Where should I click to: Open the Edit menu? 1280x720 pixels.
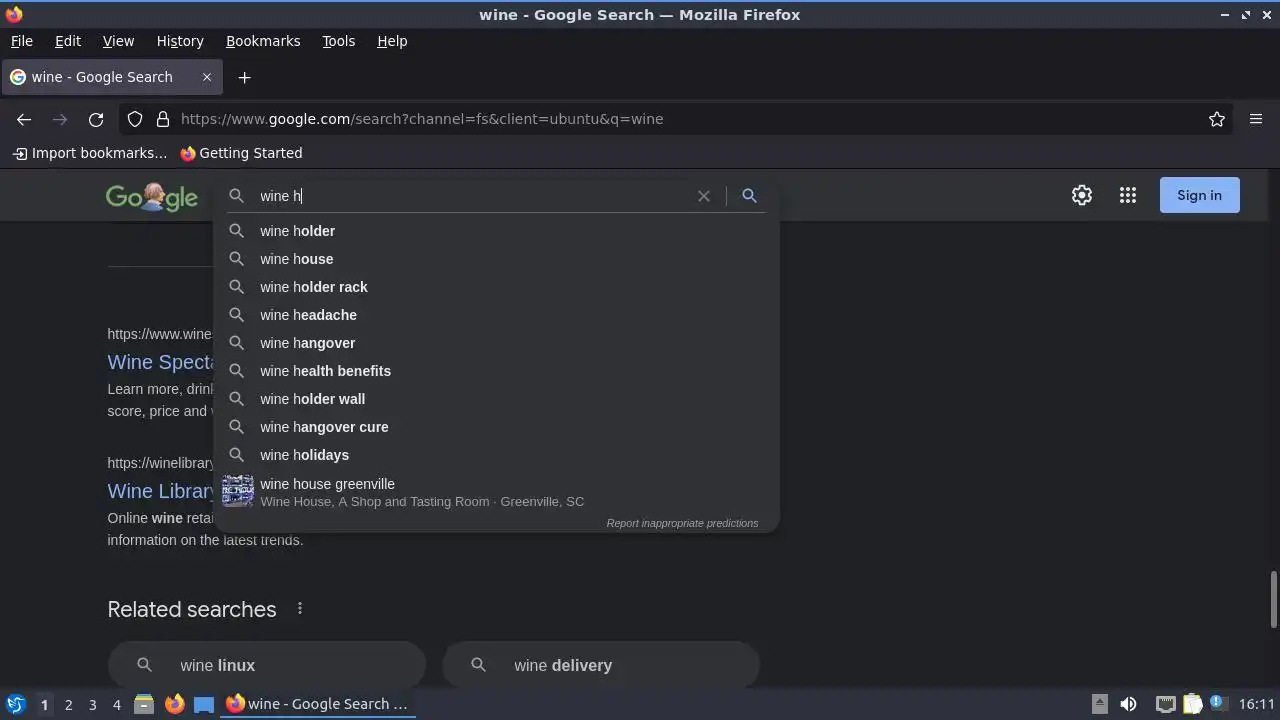point(68,41)
